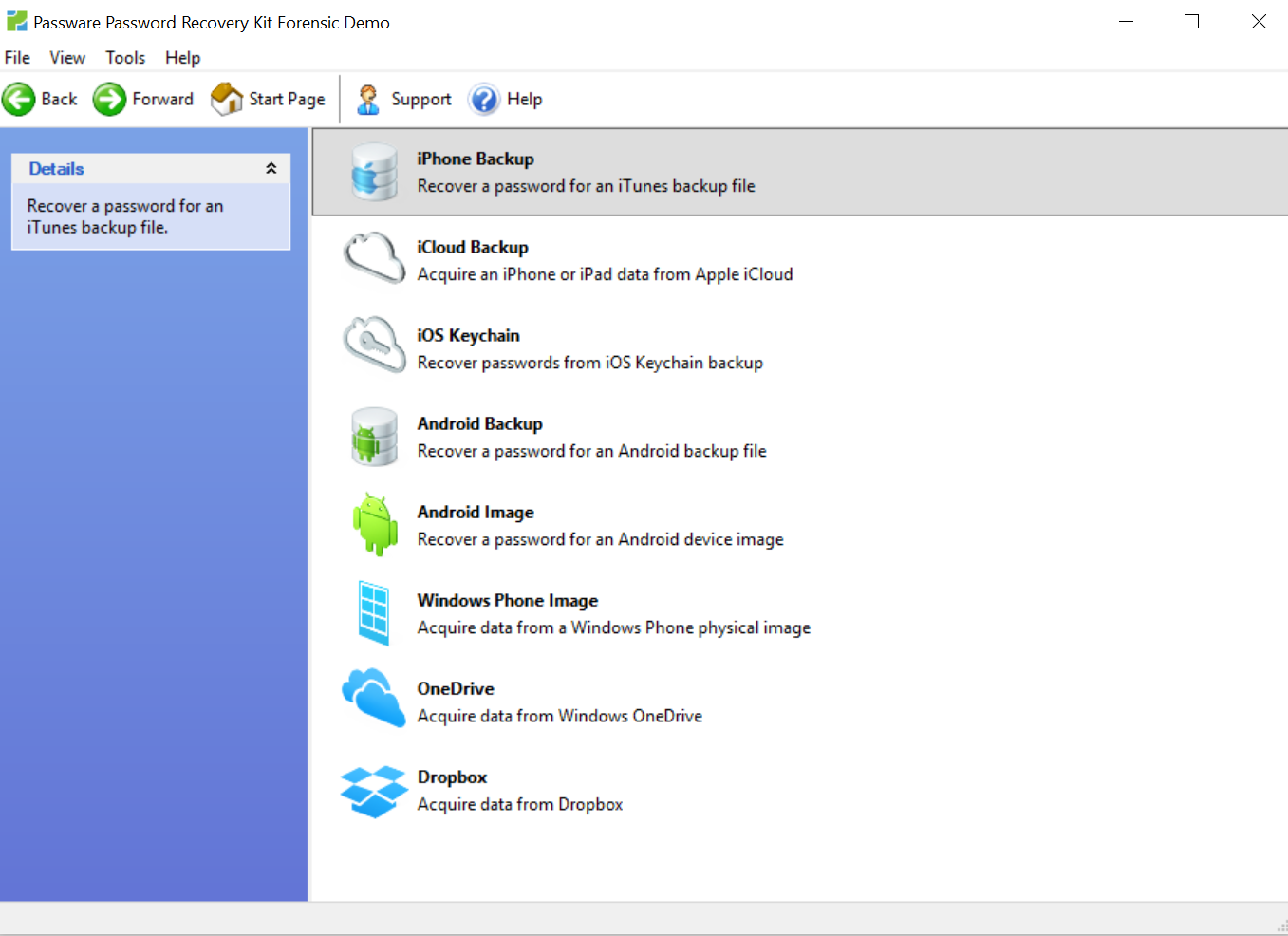
Task: Click the green Back arrow icon
Action: click(19, 99)
